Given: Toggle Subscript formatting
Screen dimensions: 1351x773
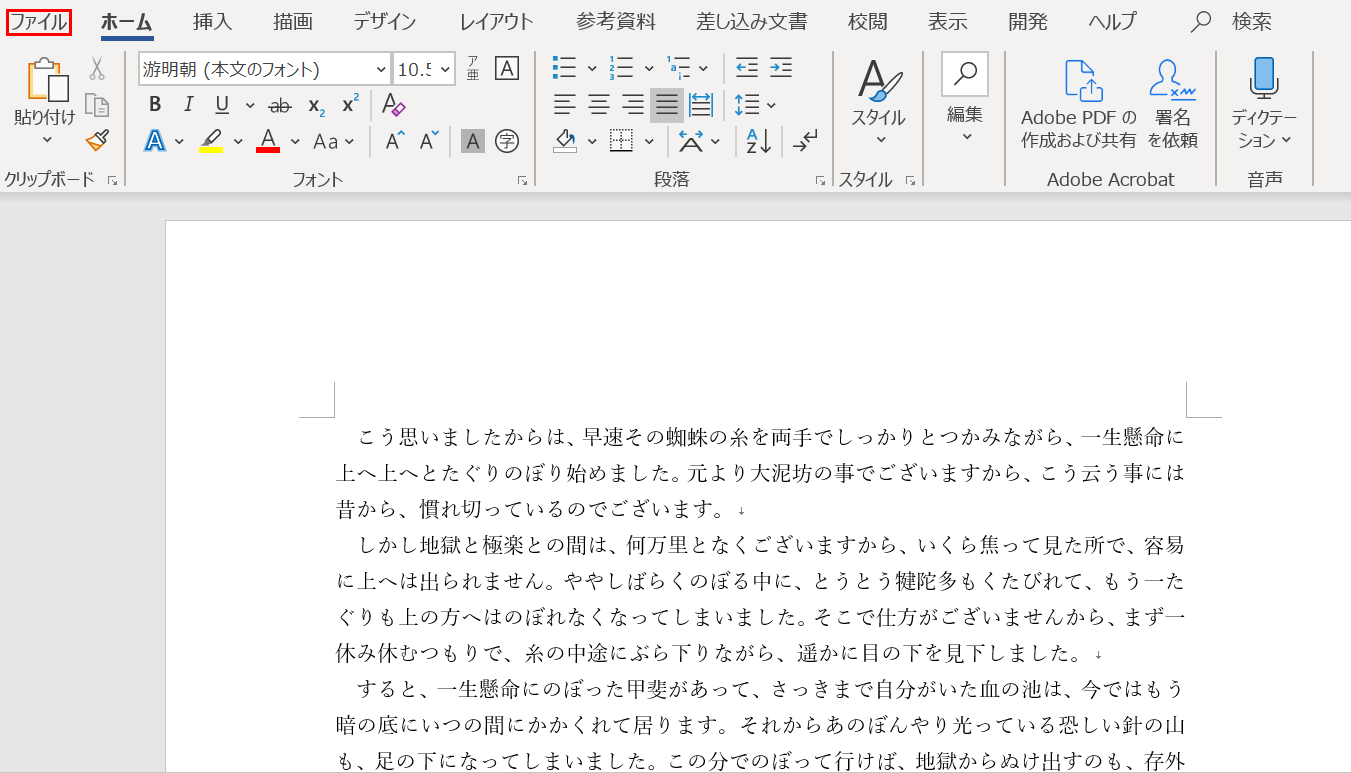Looking at the screenshot, I should pos(316,105).
